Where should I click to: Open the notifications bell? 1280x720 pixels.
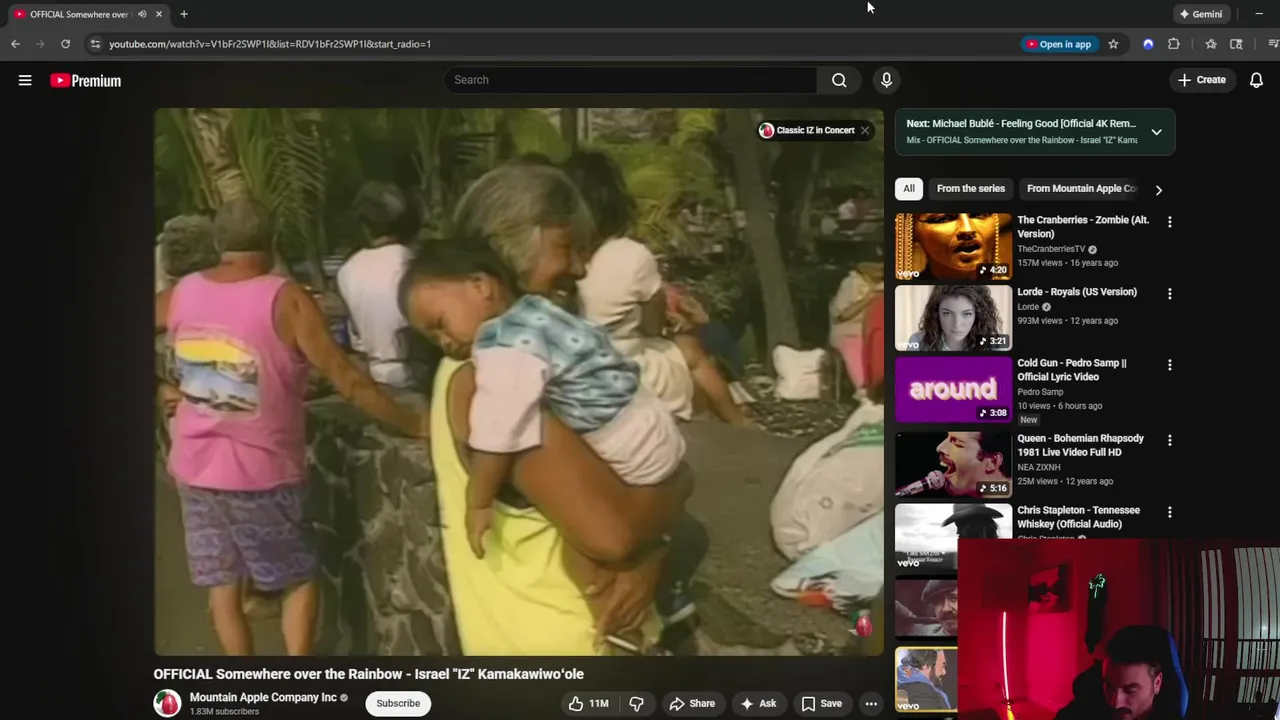pyautogui.click(x=1256, y=80)
